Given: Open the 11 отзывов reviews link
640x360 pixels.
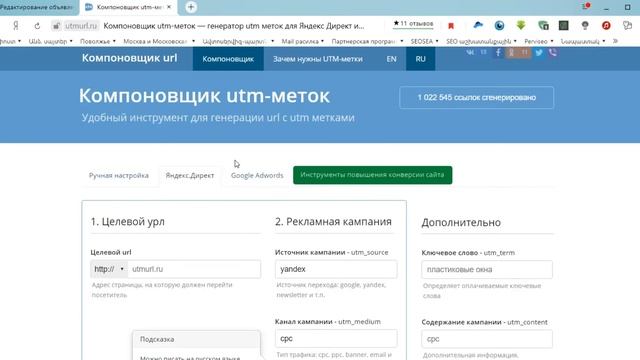Looking at the screenshot, I should click(x=413, y=24).
